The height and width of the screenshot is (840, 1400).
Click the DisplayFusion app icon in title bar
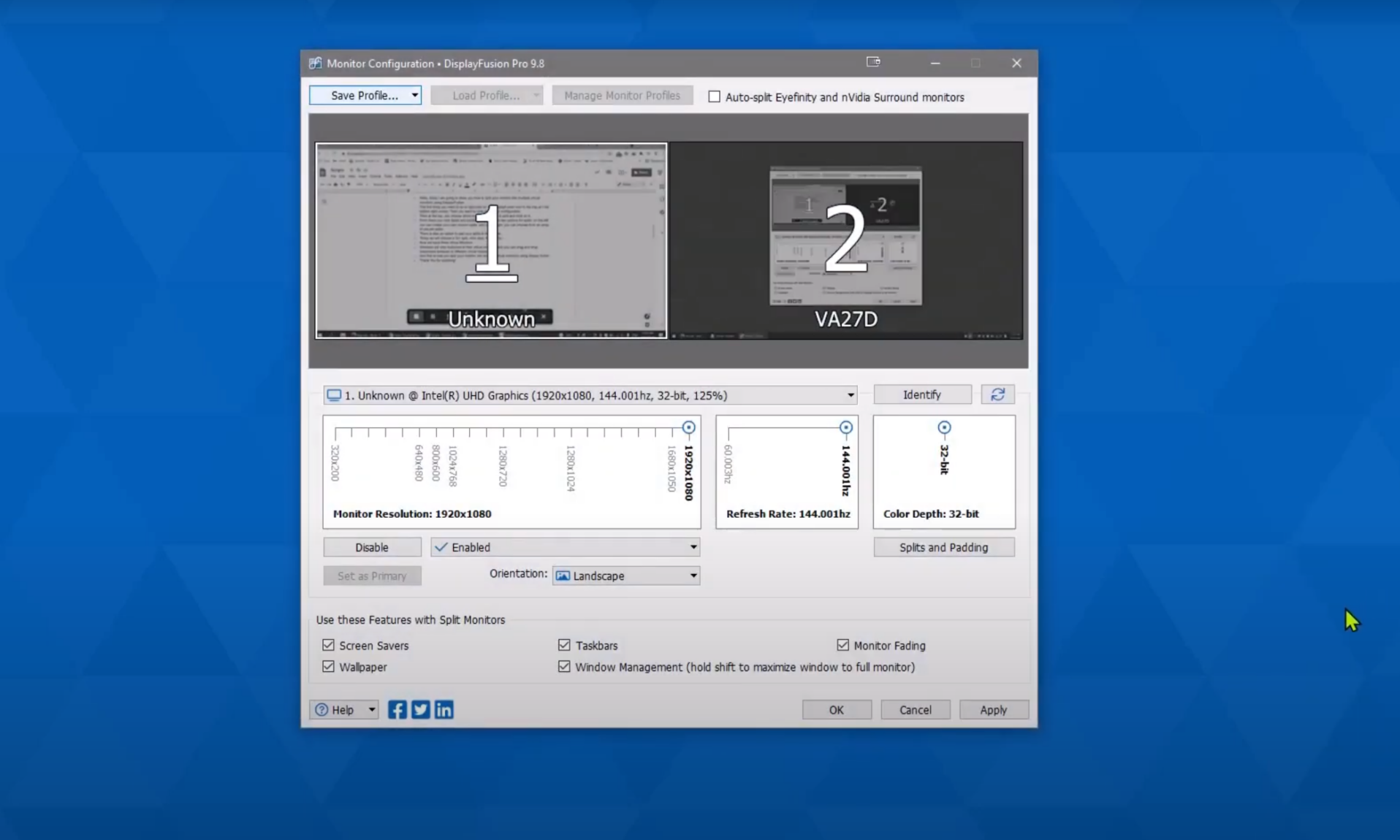pos(315,64)
